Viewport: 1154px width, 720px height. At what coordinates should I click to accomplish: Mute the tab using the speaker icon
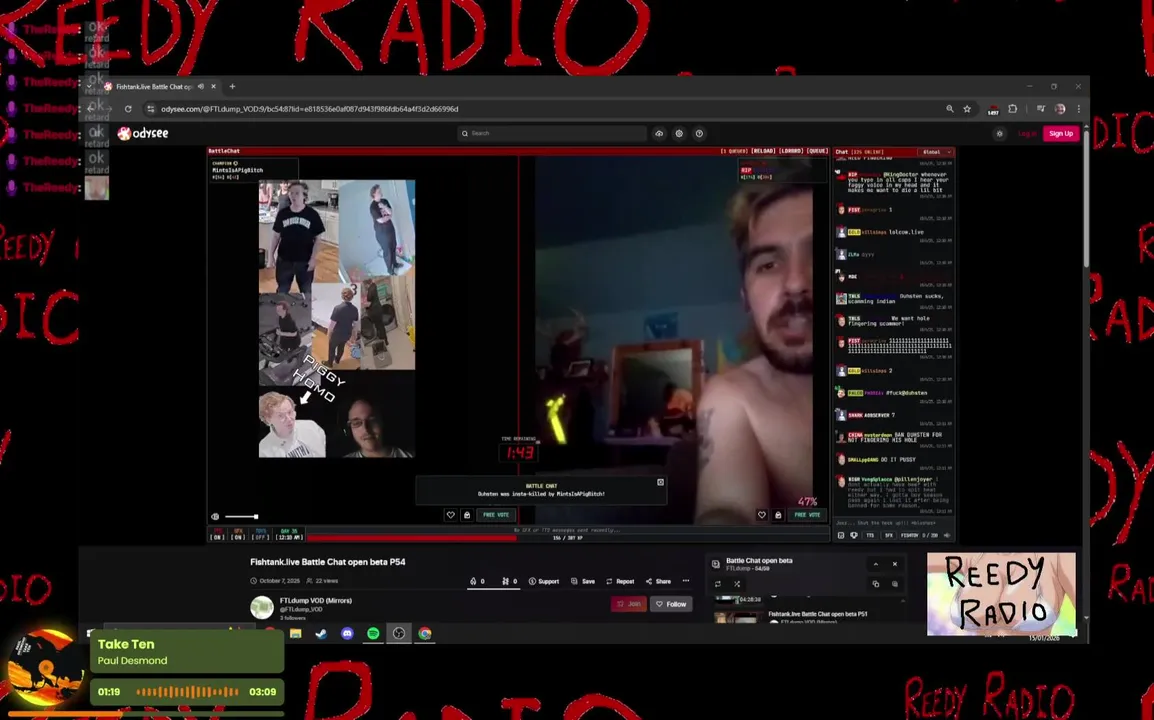pos(201,86)
